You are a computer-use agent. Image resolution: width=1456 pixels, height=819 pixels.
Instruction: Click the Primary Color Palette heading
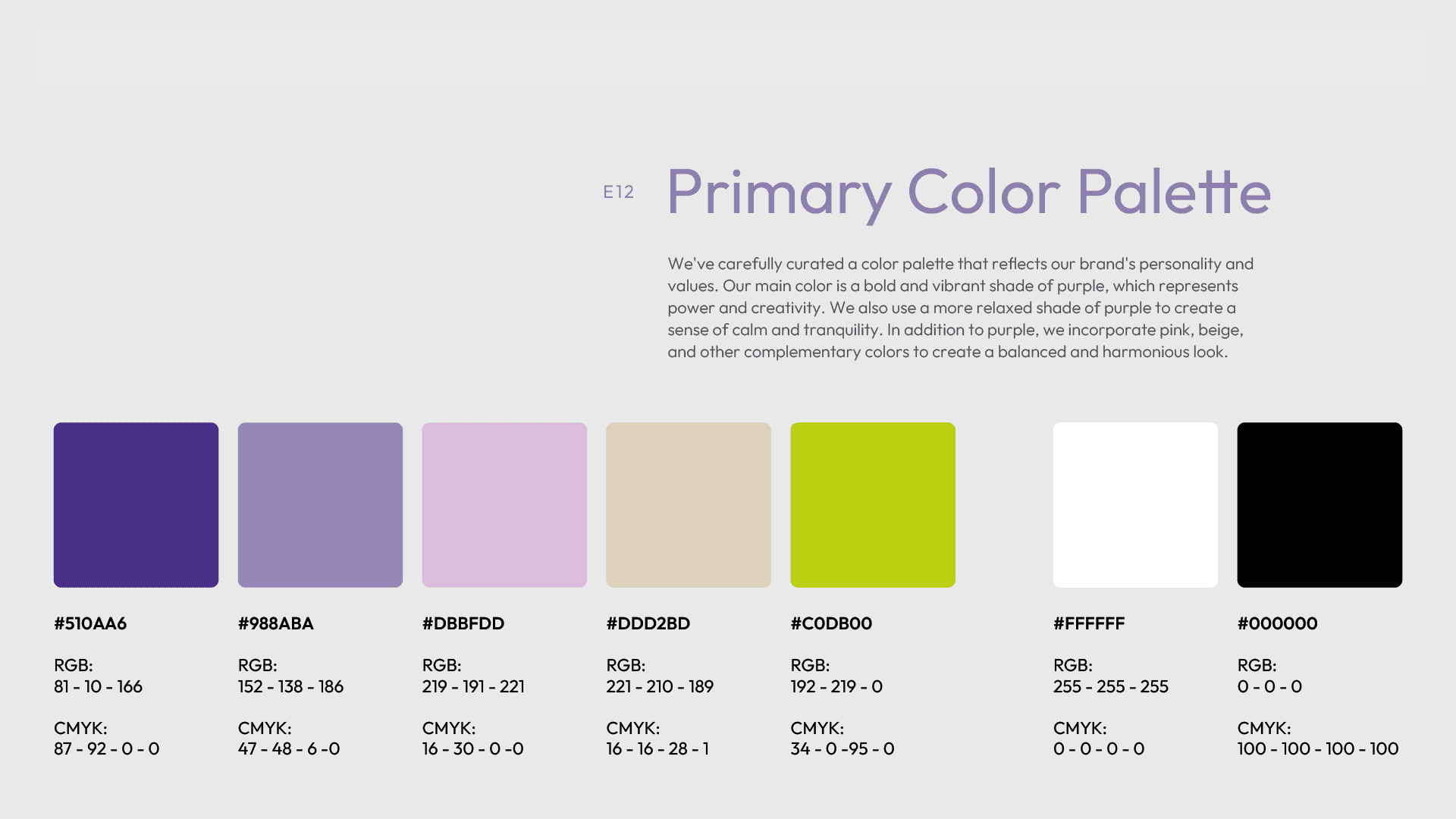[969, 193]
